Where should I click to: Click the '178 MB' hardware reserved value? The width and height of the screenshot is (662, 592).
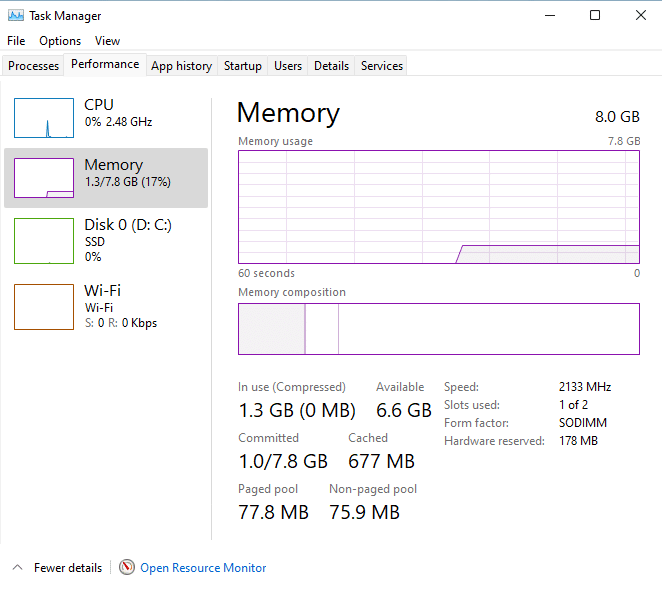click(x=578, y=441)
